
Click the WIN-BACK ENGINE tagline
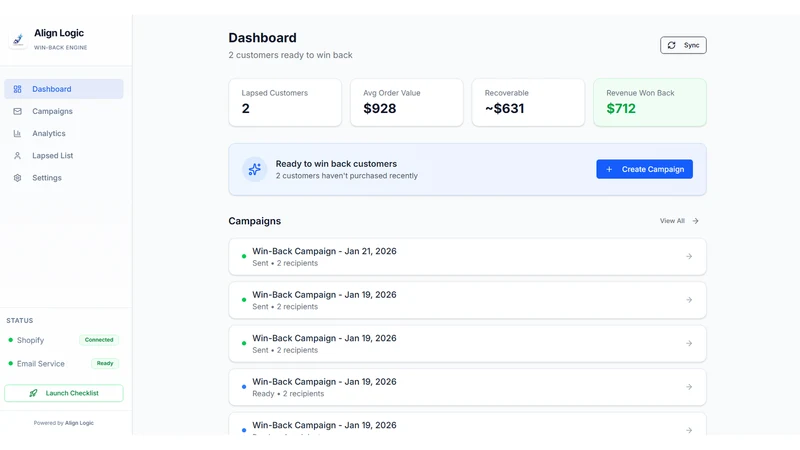61,47
